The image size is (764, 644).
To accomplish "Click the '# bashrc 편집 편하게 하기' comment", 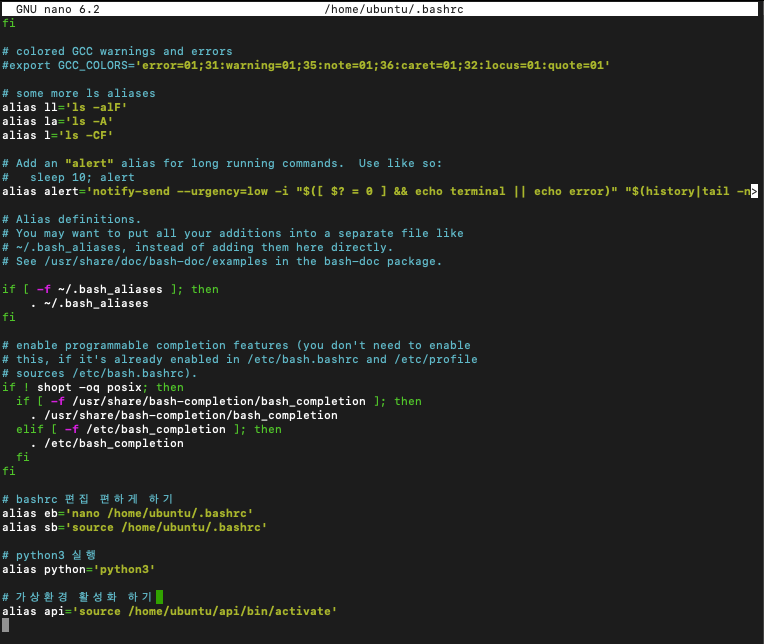I will [87, 499].
